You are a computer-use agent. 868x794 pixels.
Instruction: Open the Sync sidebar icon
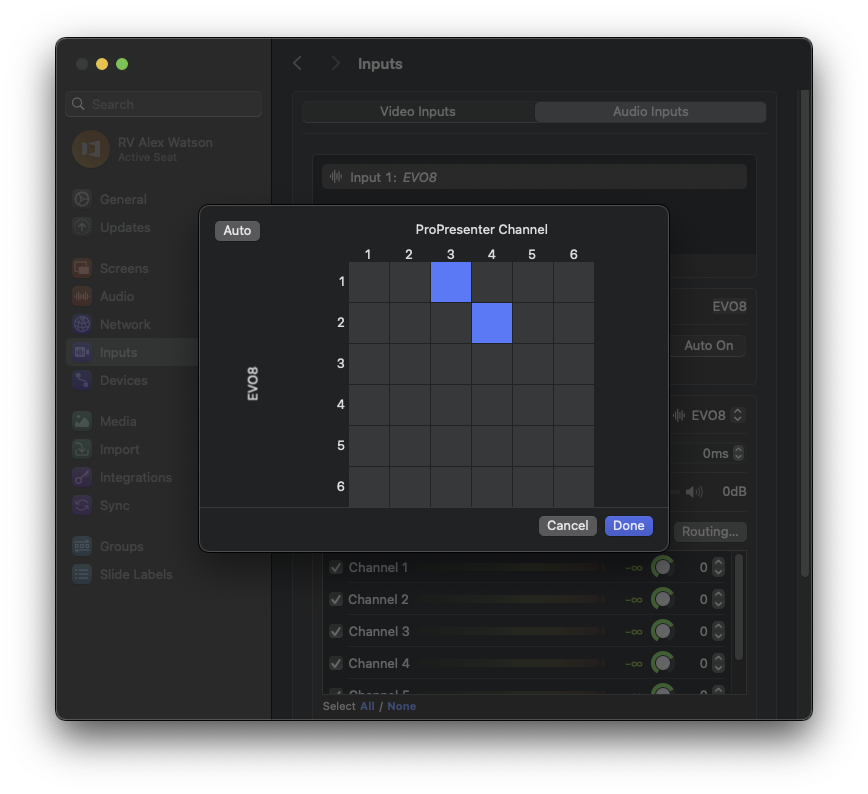(x=82, y=505)
